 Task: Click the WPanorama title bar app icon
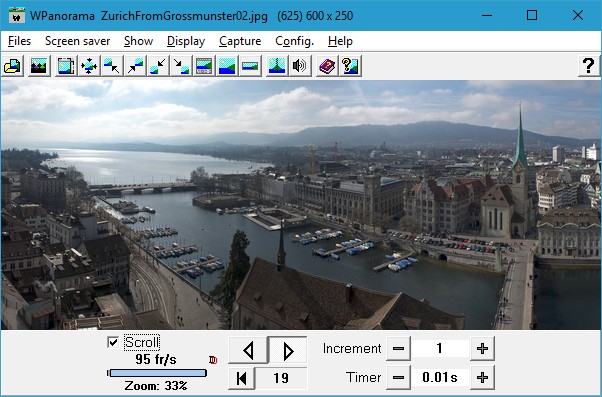(16, 15)
